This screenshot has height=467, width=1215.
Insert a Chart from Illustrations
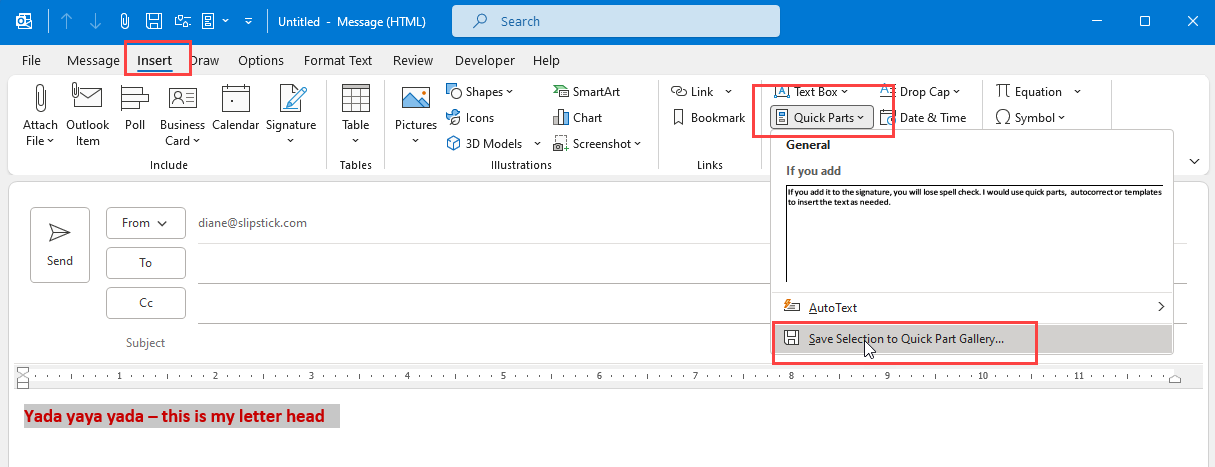(577, 117)
